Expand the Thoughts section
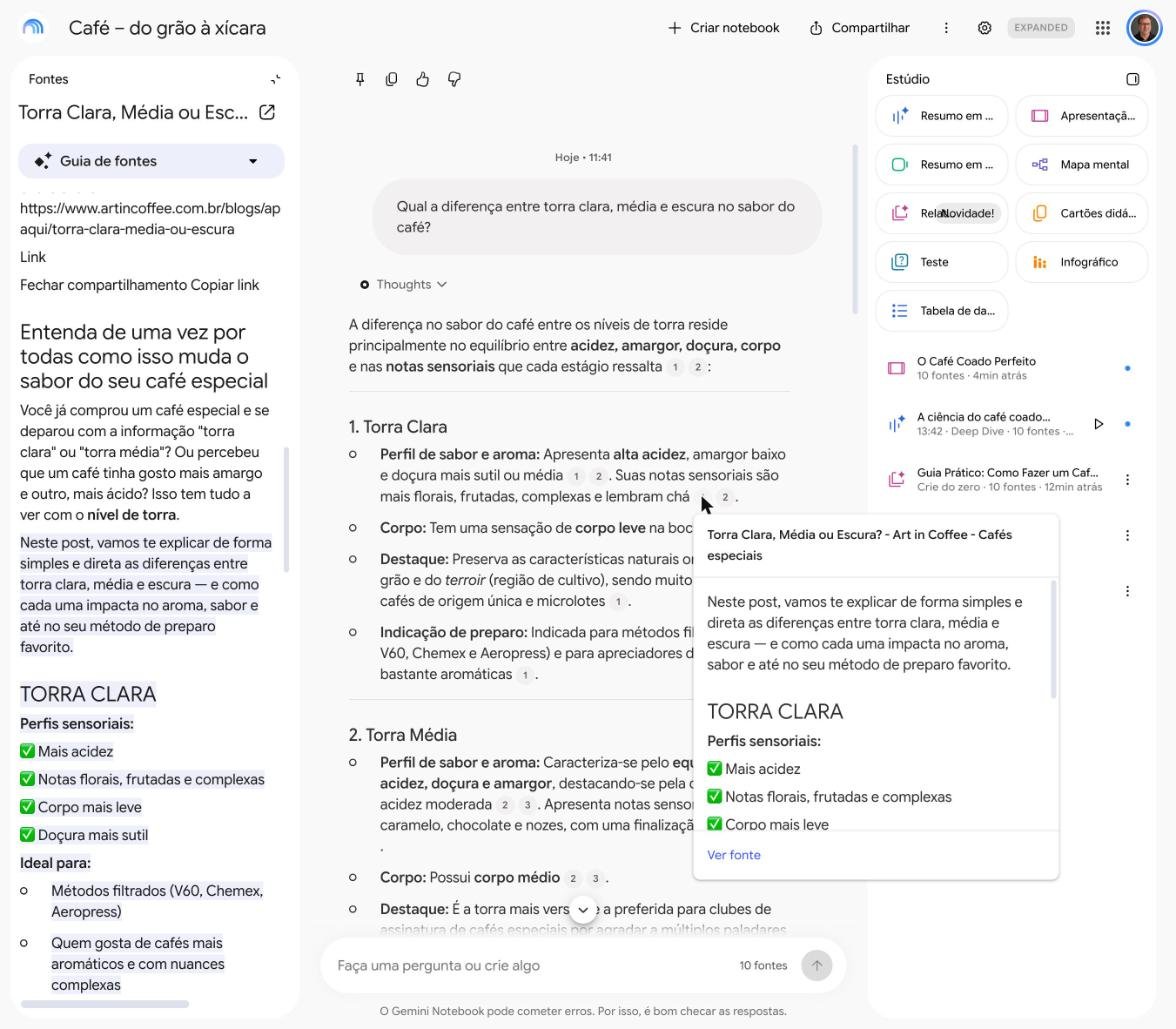 pos(404,284)
